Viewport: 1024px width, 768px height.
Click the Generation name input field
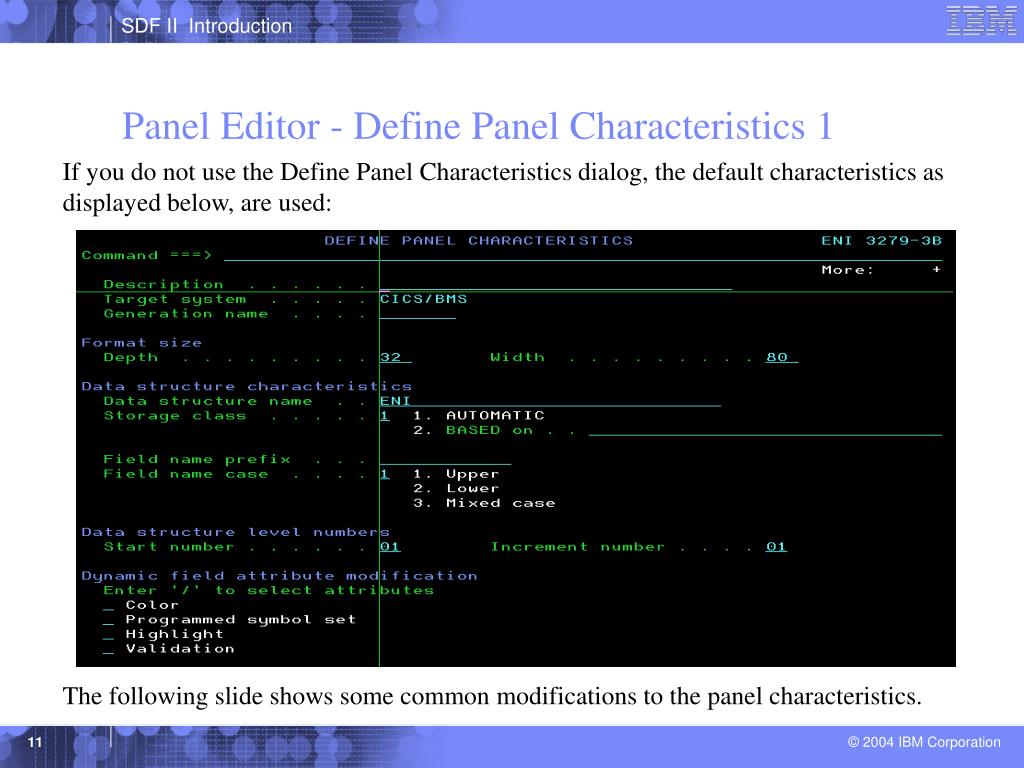pos(418,313)
